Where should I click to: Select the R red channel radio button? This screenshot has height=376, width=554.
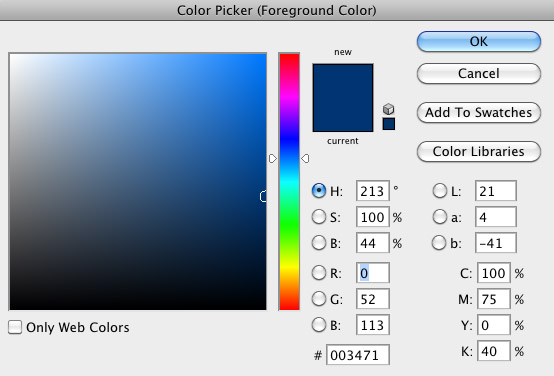[319, 273]
